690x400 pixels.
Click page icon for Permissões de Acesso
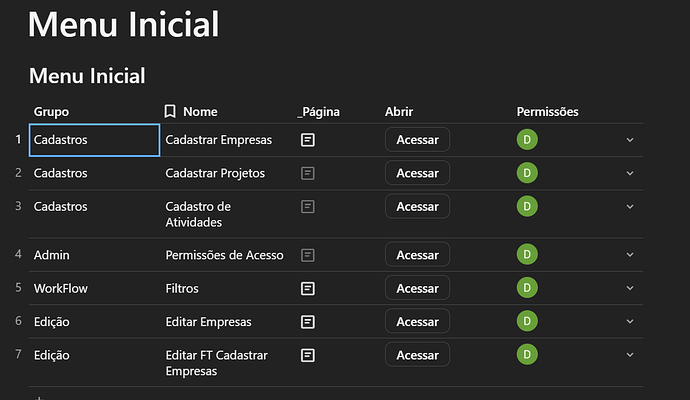[308, 255]
